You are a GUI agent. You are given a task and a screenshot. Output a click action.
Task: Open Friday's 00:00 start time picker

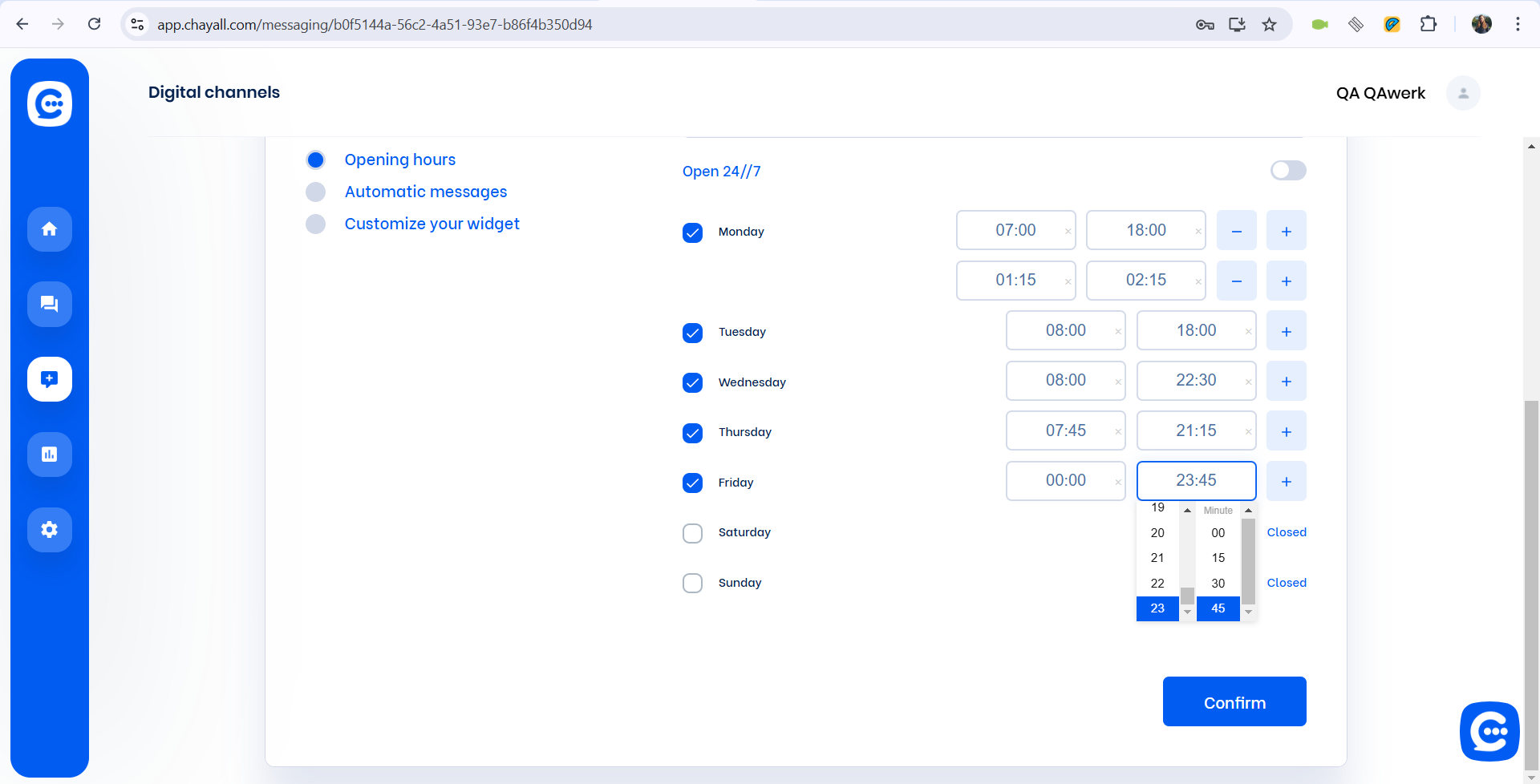1065,481
